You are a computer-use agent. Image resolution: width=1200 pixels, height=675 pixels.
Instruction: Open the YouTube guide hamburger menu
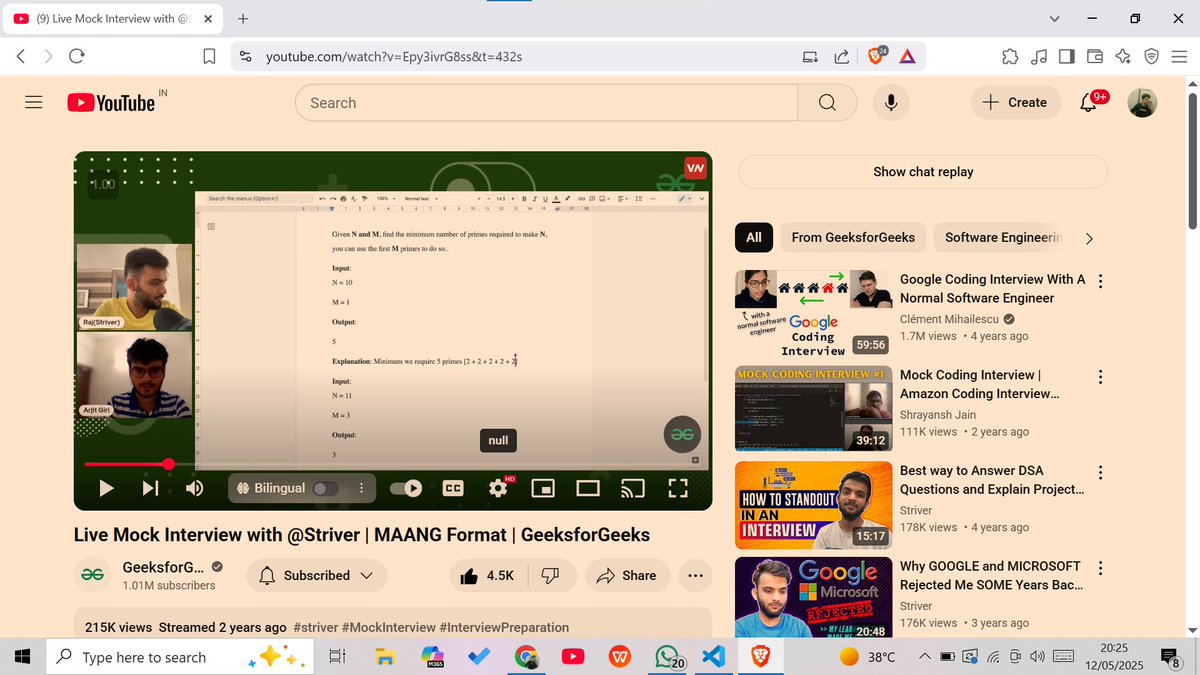coord(33,102)
